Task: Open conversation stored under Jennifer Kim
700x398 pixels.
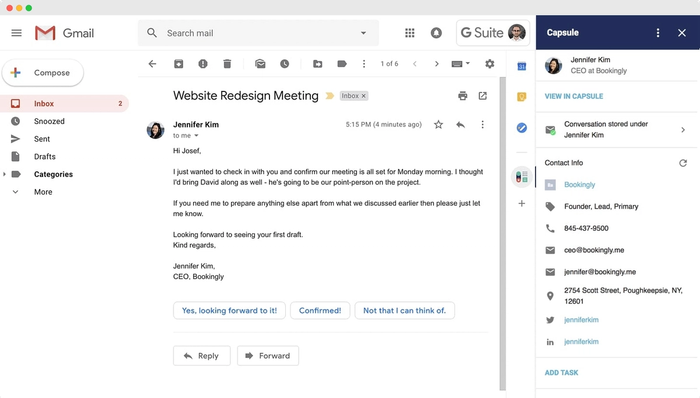Action: 616,129
